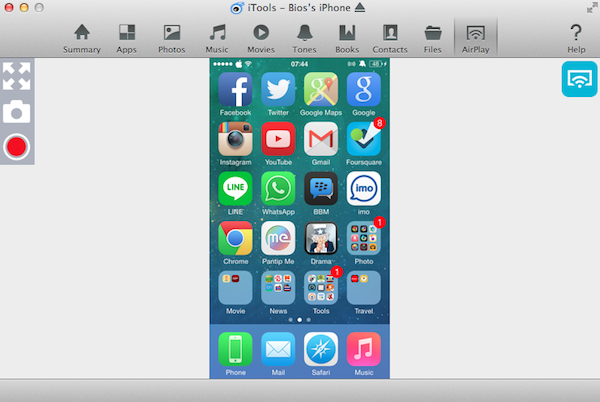Screen dimensions: 600x402
Task: Click the 07:44 clock in the status bar
Action: 299,64
